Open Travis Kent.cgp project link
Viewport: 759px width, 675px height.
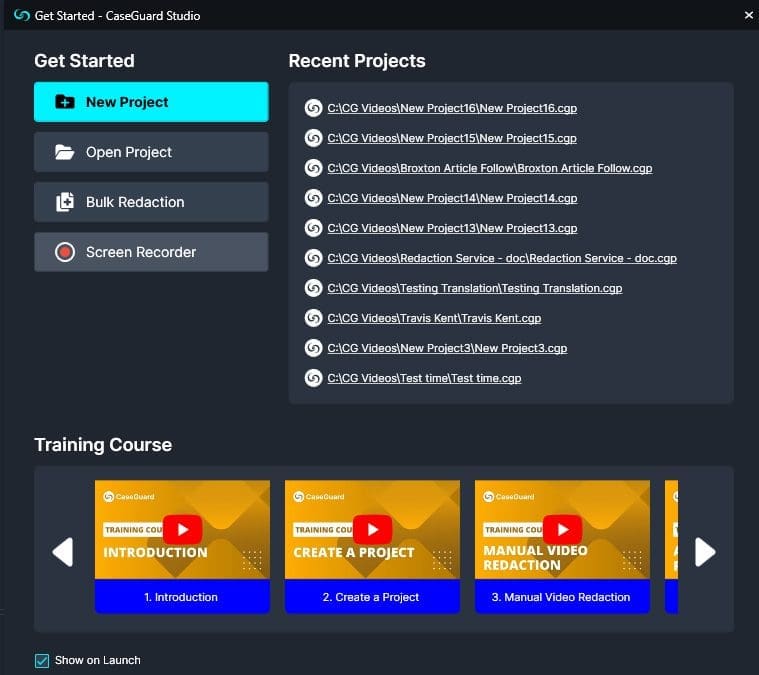[x=434, y=318]
